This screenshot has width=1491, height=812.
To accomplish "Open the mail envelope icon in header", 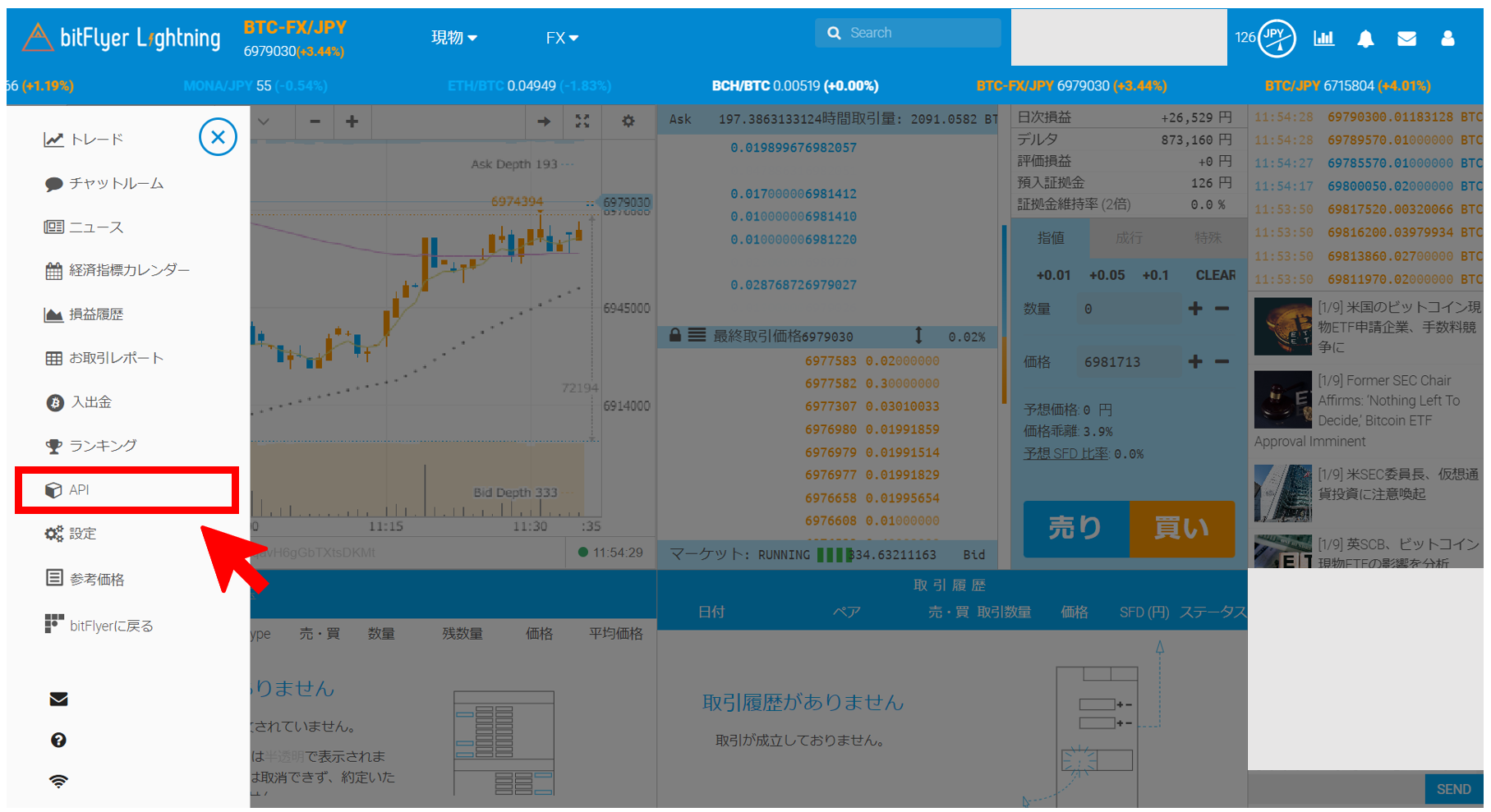I will [1406, 39].
